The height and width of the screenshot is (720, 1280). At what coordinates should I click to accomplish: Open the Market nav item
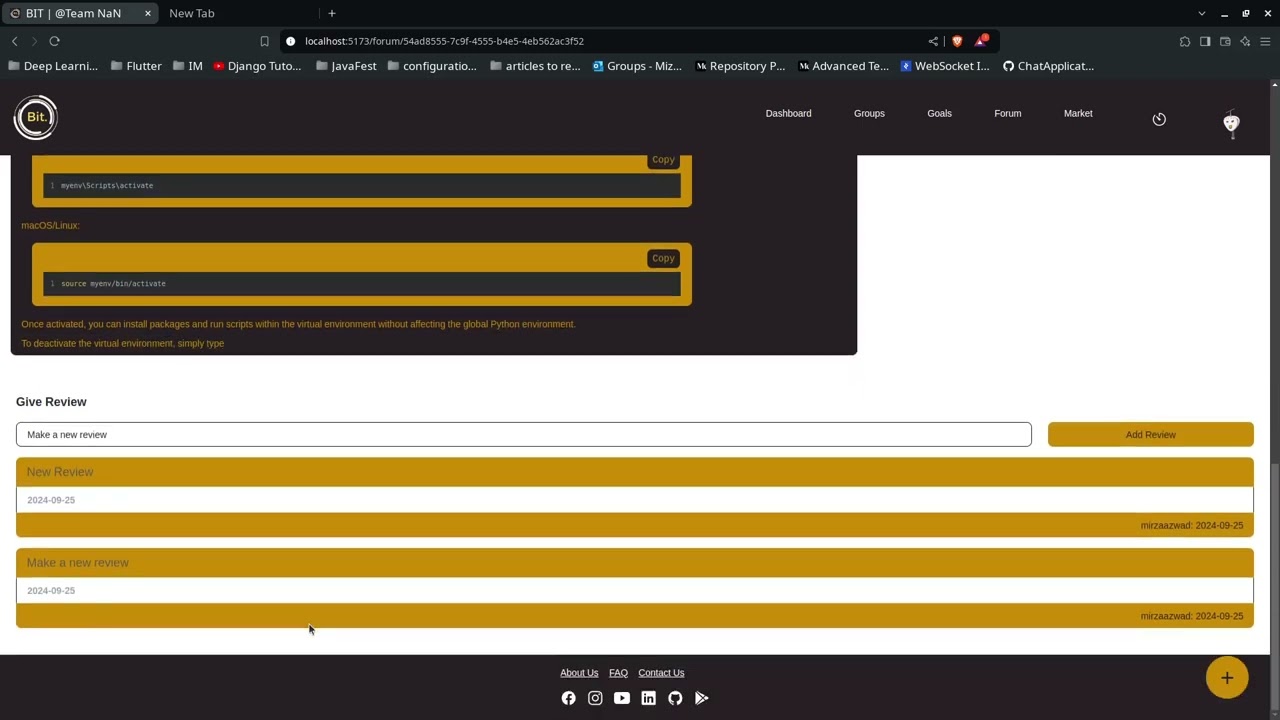point(1078,113)
